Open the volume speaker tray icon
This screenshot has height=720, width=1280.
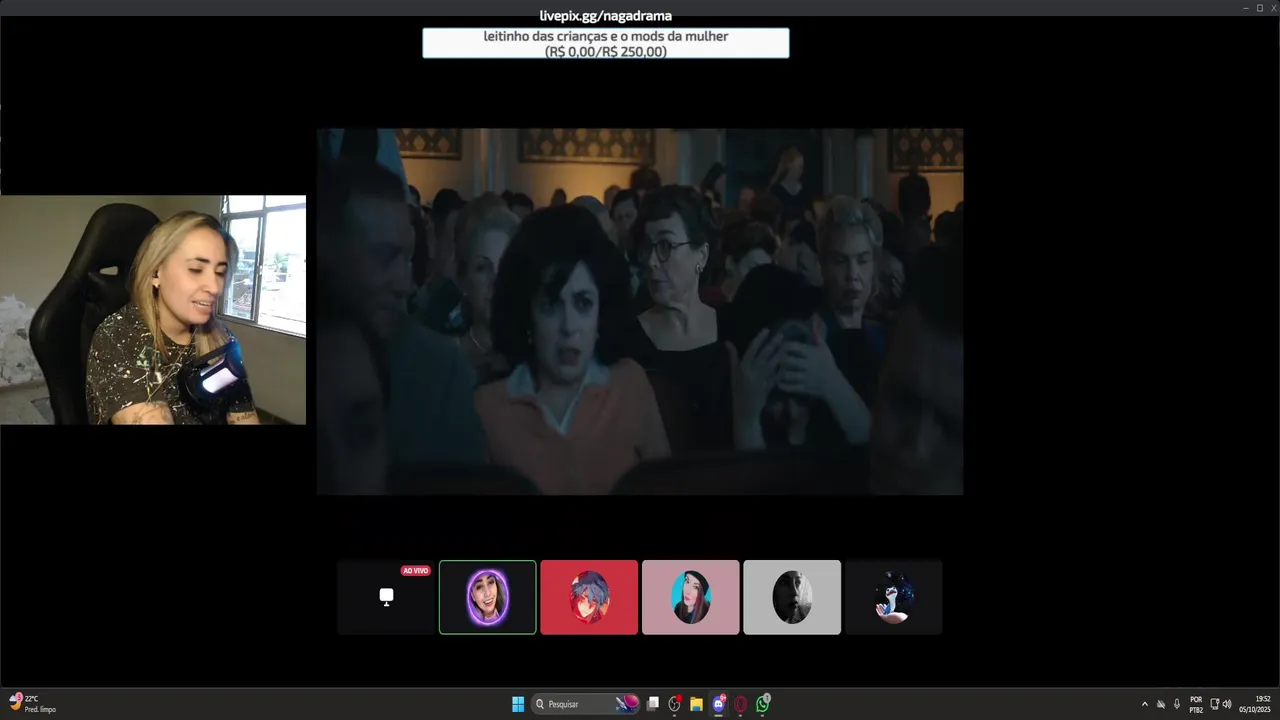tap(1227, 704)
